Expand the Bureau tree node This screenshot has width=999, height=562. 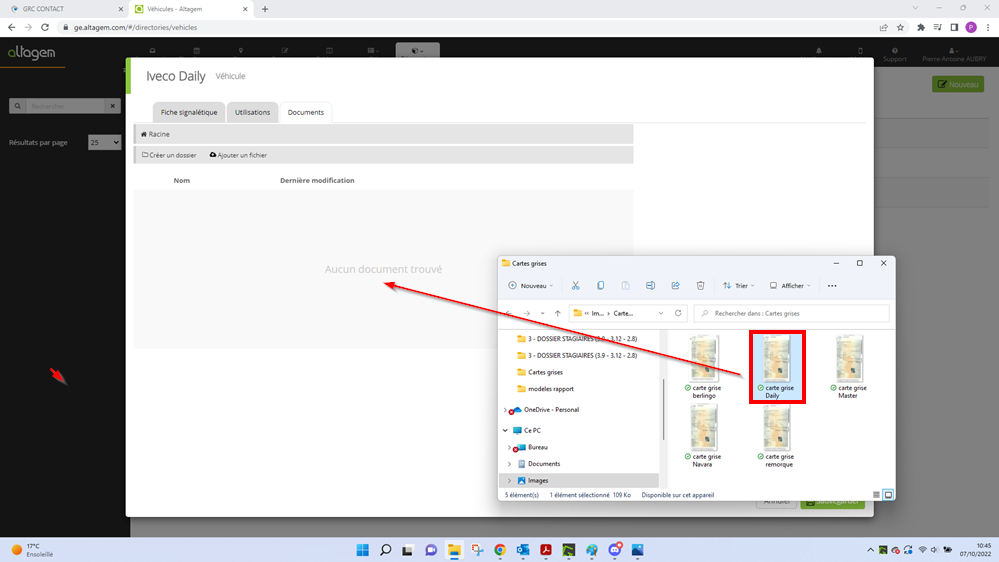509,447
